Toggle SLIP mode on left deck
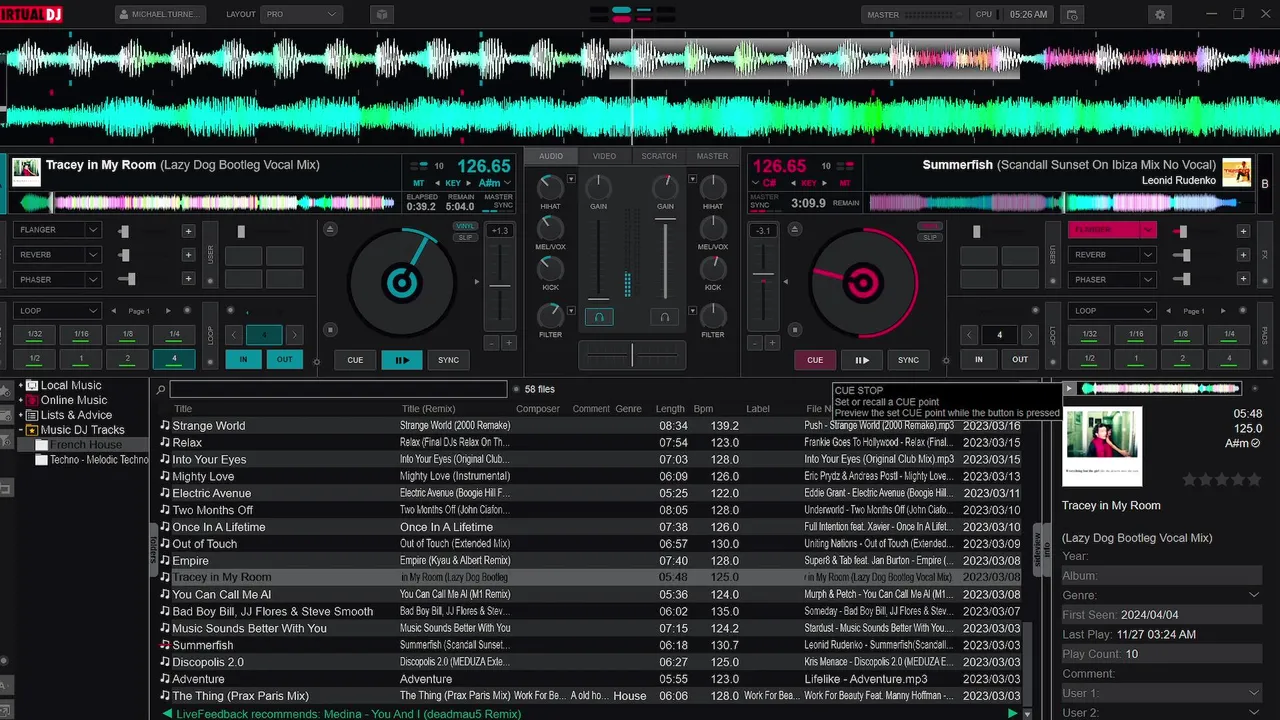Screen dimensions: 1280x720 pos(465,237)
